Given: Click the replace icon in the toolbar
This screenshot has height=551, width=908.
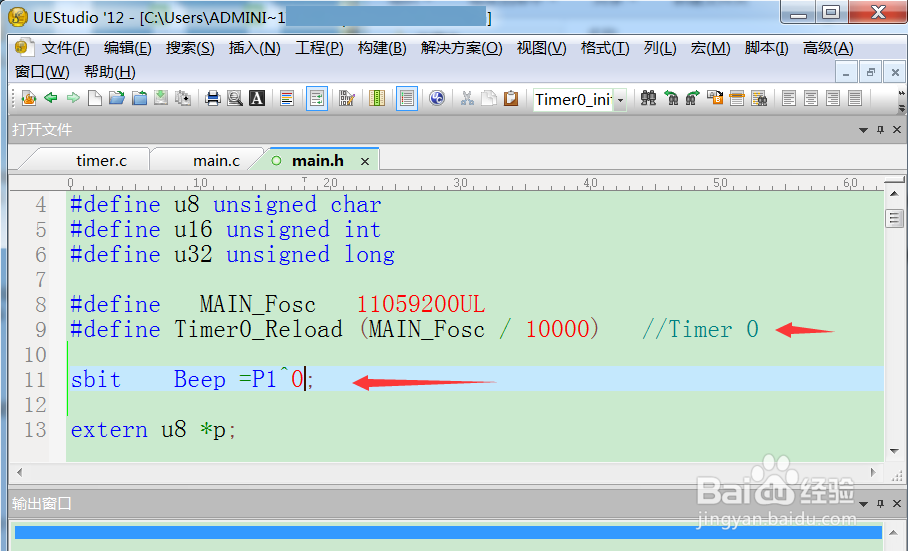Looking at the screenshot, I should (715, 98).
